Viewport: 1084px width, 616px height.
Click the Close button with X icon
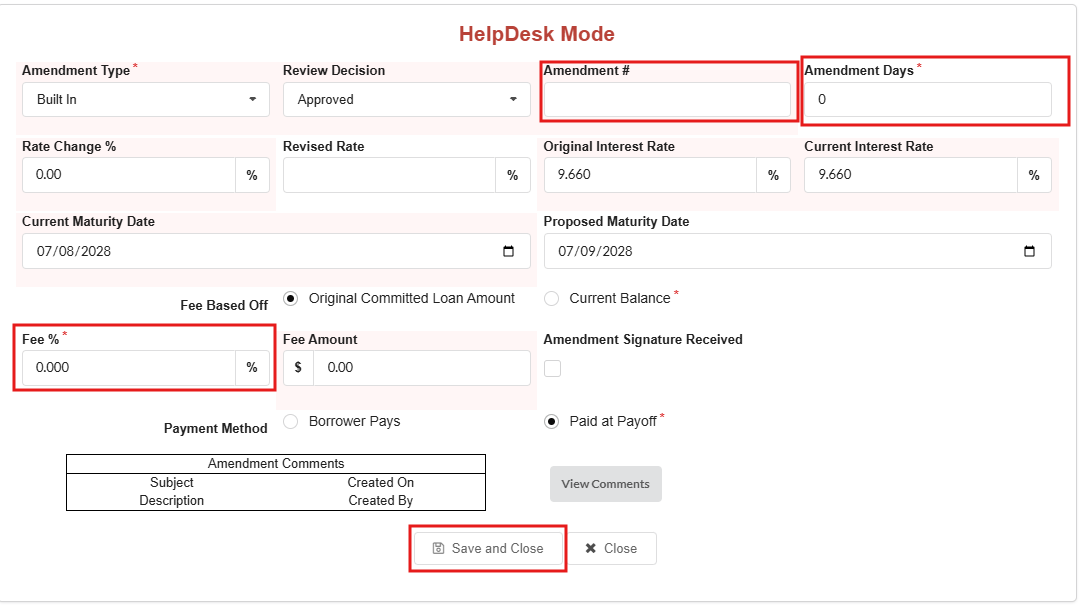611,548
